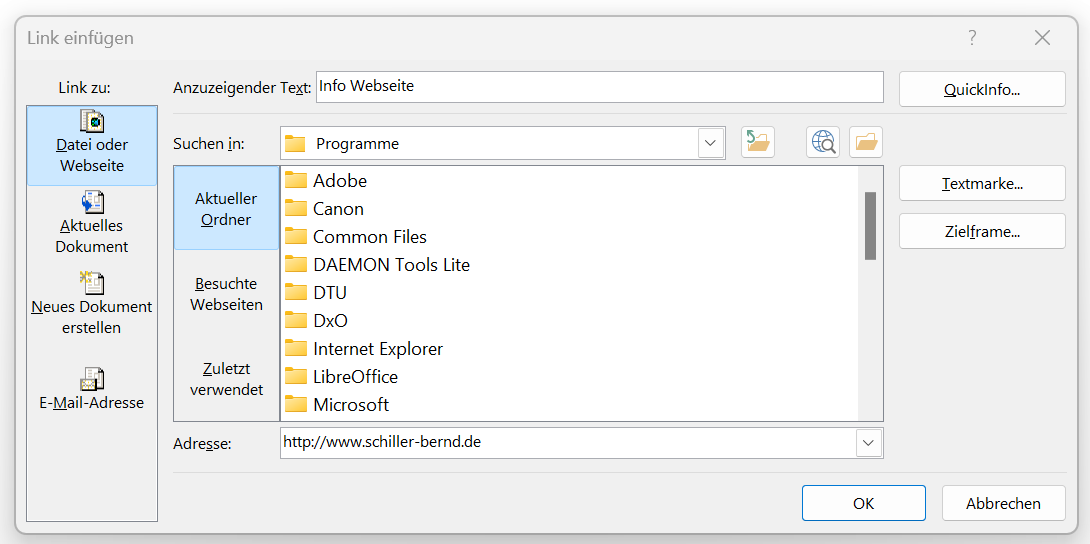Expand the Suchen in folder dropdown

point(711,143)
